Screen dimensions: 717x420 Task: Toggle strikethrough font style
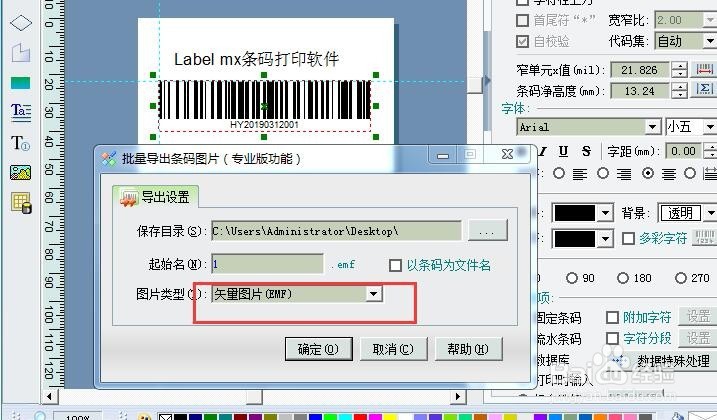[x=586, y=151]
